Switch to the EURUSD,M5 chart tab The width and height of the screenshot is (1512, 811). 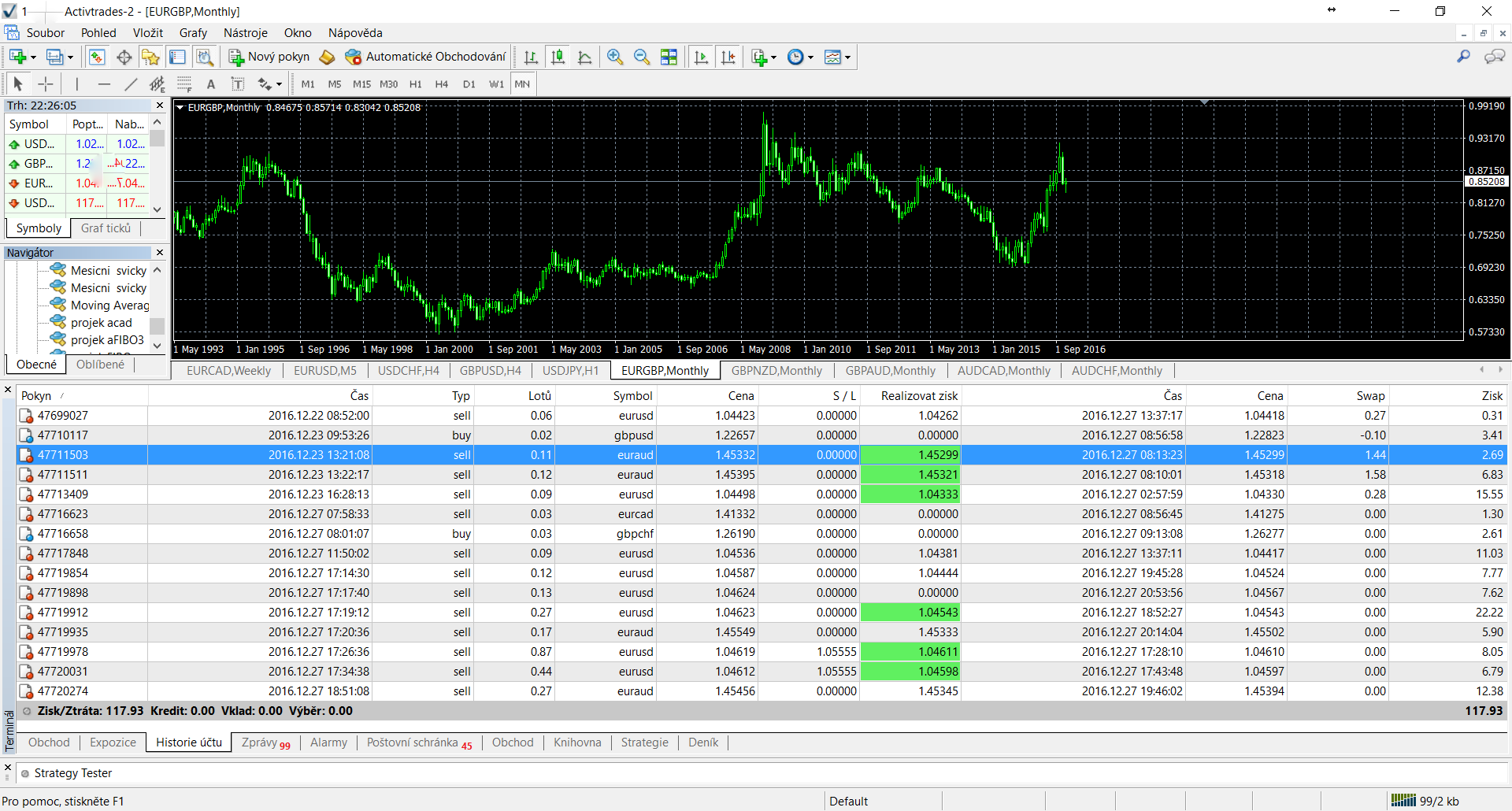325,371
